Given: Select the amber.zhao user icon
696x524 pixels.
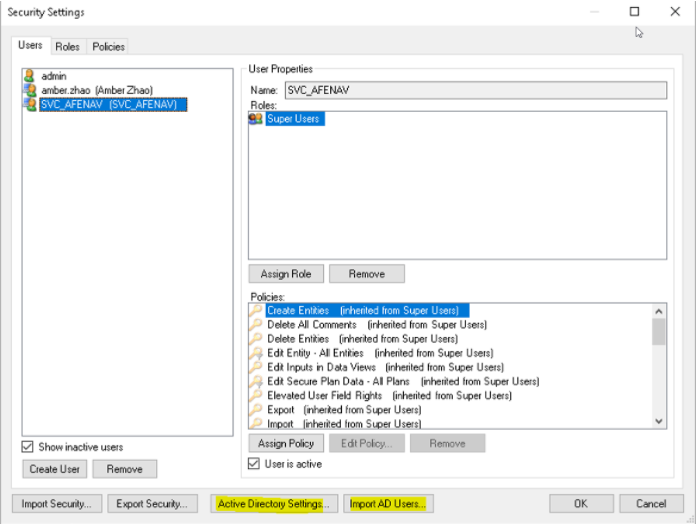Looking at the screenshot, I should point(30,90).
